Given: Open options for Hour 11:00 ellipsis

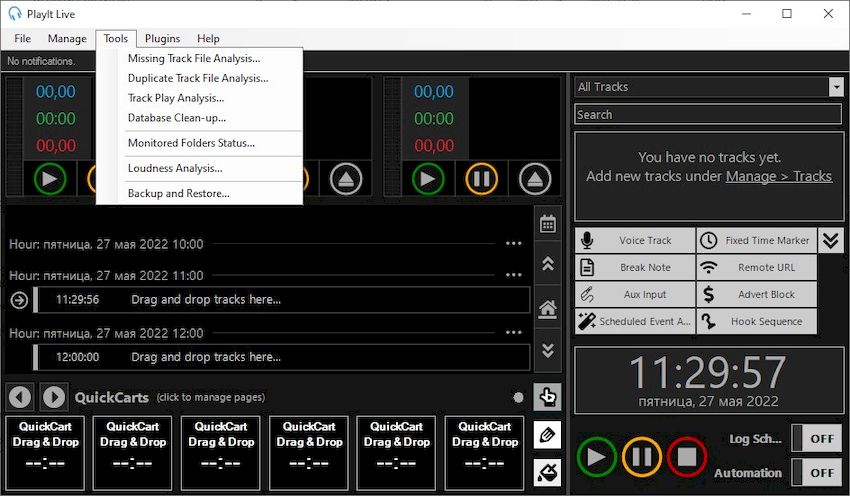Looking at the screenshot, I should [x=513, y=275].
